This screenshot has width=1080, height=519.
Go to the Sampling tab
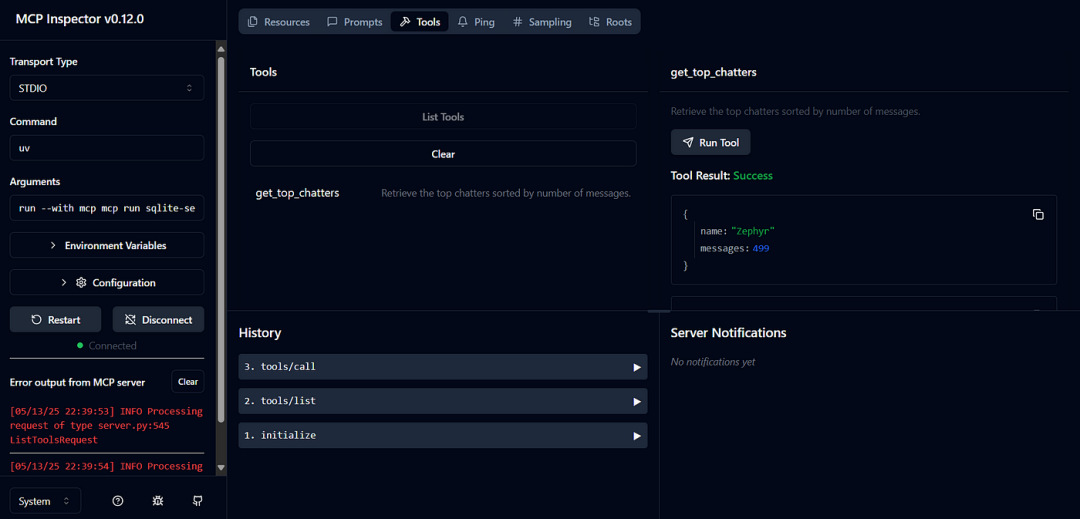pyautogui.click(x=541, y=22)
